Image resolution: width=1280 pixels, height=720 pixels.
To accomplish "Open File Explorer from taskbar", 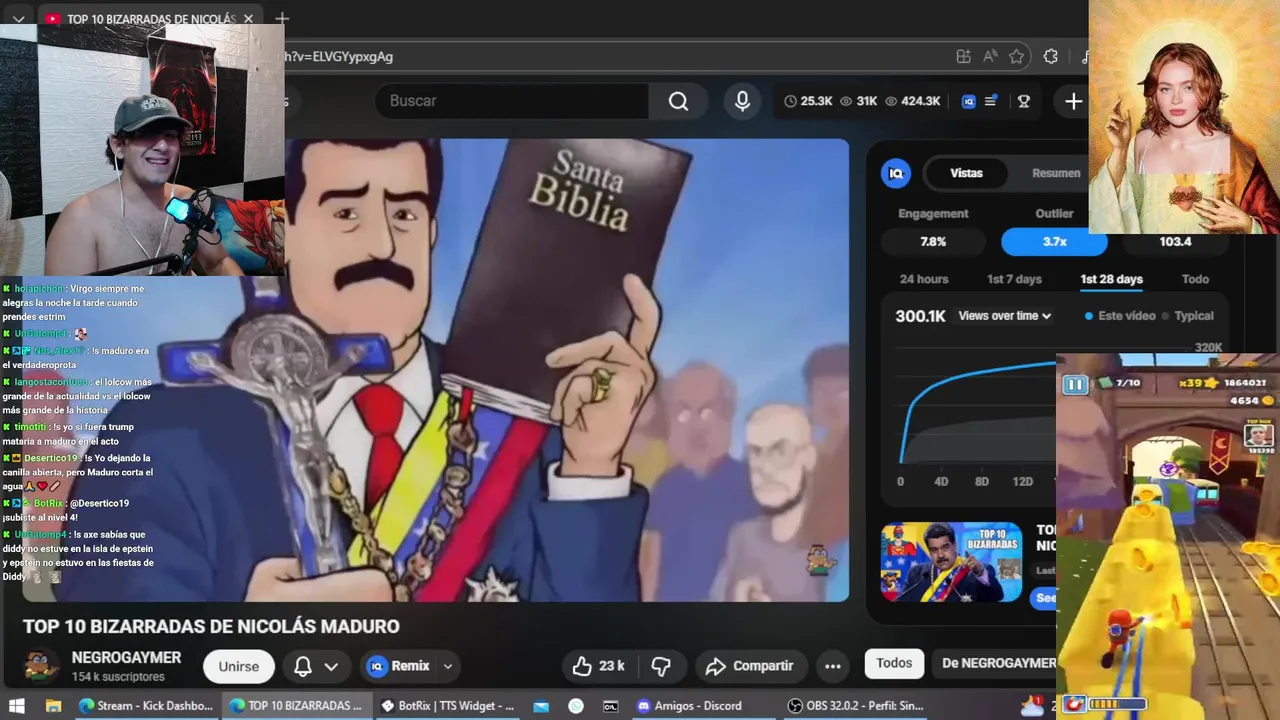I will pyautogui.click(x=53, y=706).
